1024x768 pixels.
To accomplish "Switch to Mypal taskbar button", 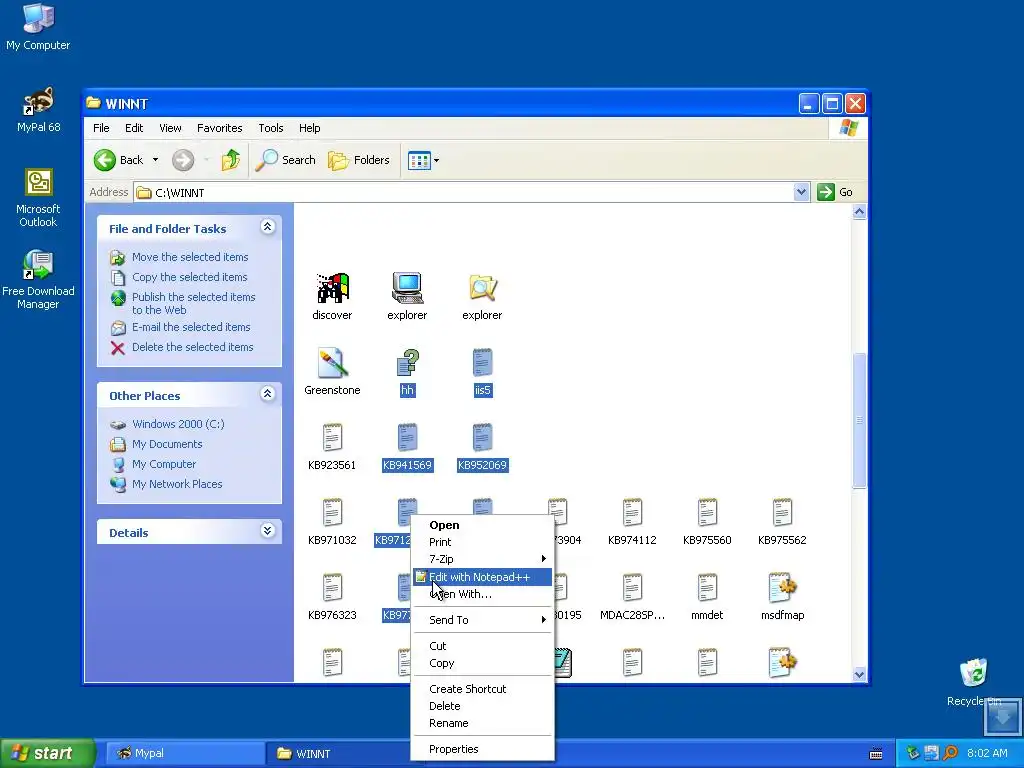I will (185, 753).
